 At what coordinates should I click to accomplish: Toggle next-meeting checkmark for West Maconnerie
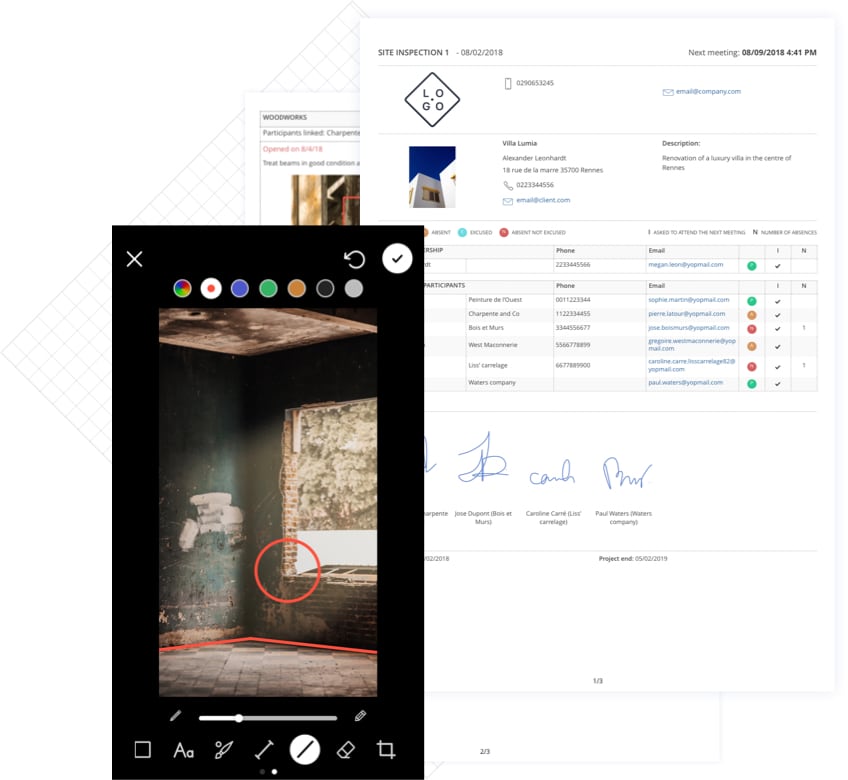pos(778,347)
